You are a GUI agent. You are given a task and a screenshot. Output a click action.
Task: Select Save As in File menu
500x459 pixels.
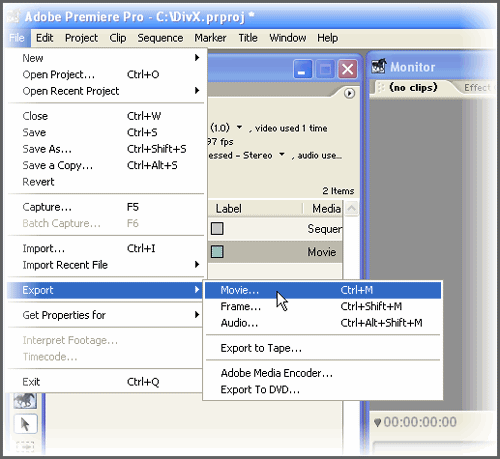point(106,149)
